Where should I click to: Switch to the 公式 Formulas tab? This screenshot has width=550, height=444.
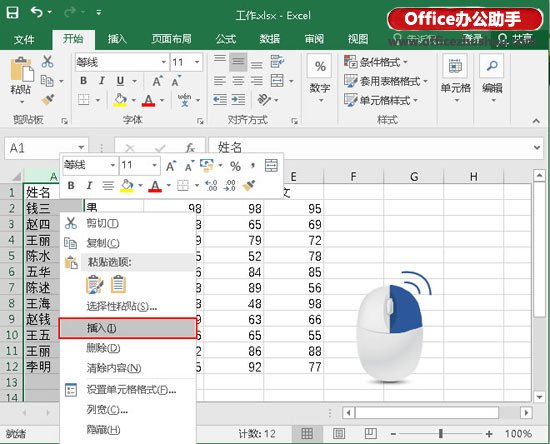[x=226, y=39]
